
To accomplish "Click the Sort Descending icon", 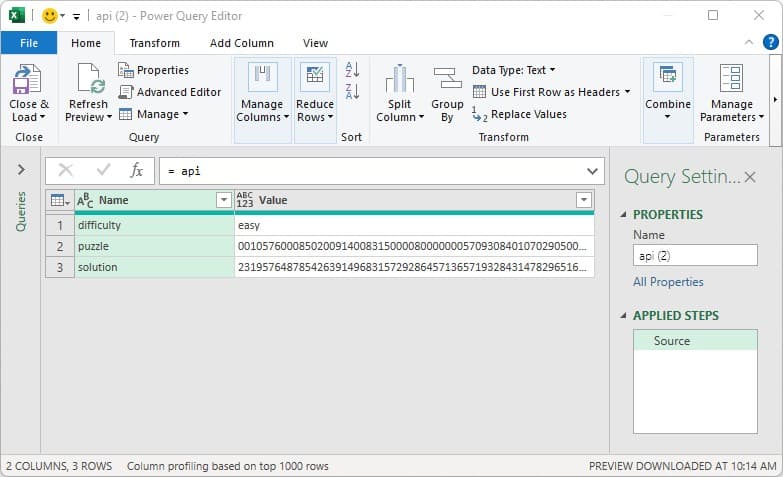I will [352, 92].
